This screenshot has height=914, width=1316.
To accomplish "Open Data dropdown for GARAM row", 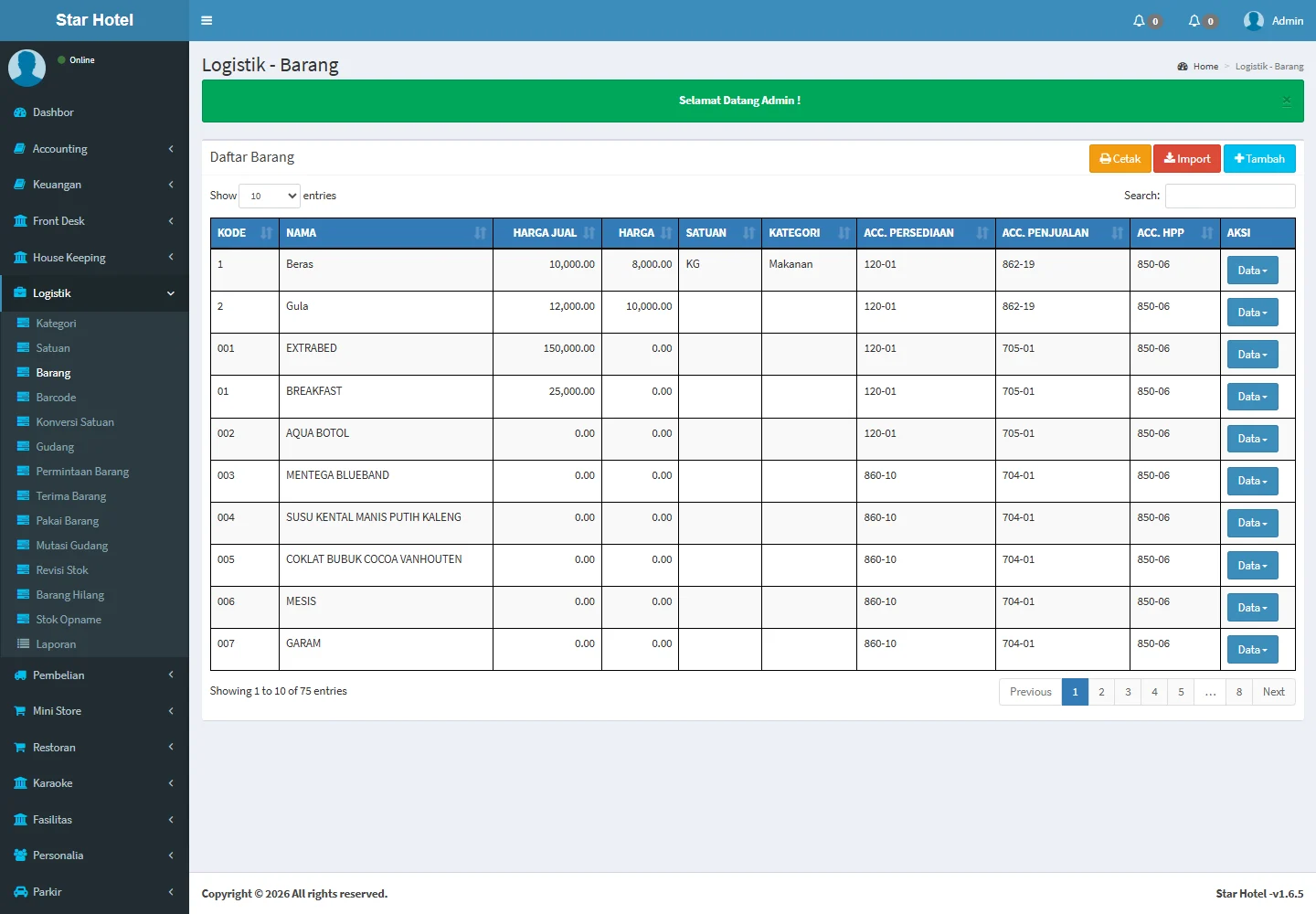I will coord(1252,650).
